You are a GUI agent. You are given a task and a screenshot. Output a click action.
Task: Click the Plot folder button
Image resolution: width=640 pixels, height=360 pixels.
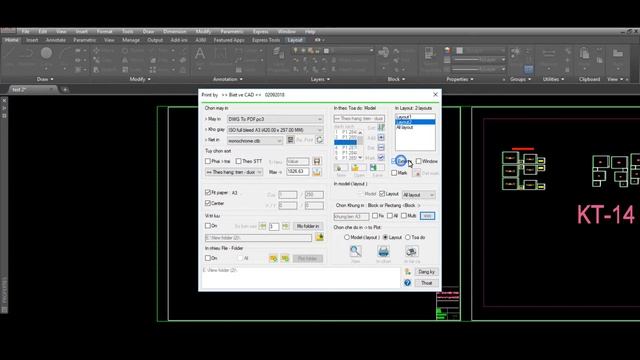tap(307, 258)
